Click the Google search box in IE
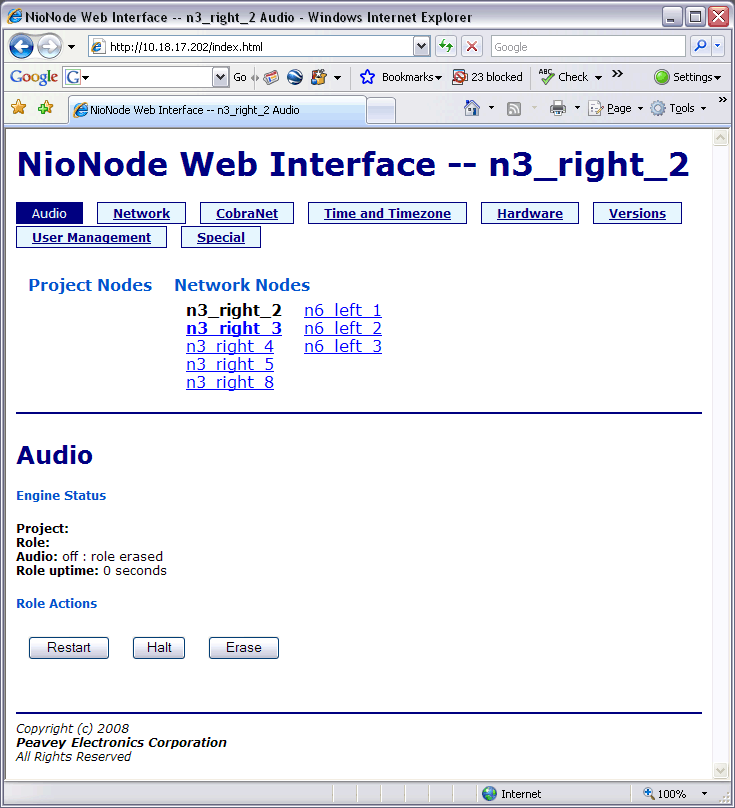 click(x=588, y=47)
